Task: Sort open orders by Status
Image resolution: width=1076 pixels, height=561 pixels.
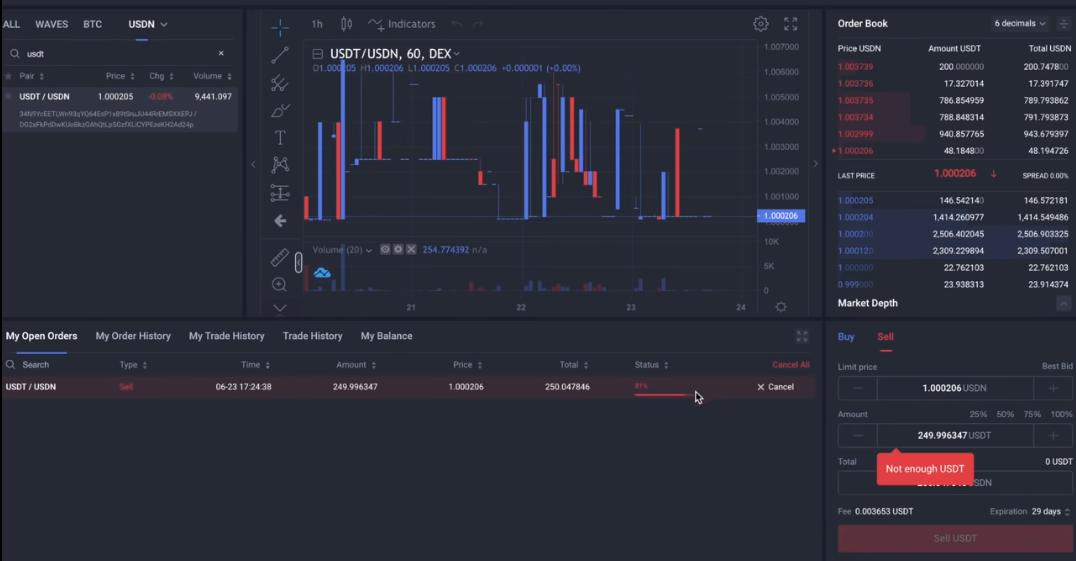Action: pyautogui.click(x=651, y=365)
